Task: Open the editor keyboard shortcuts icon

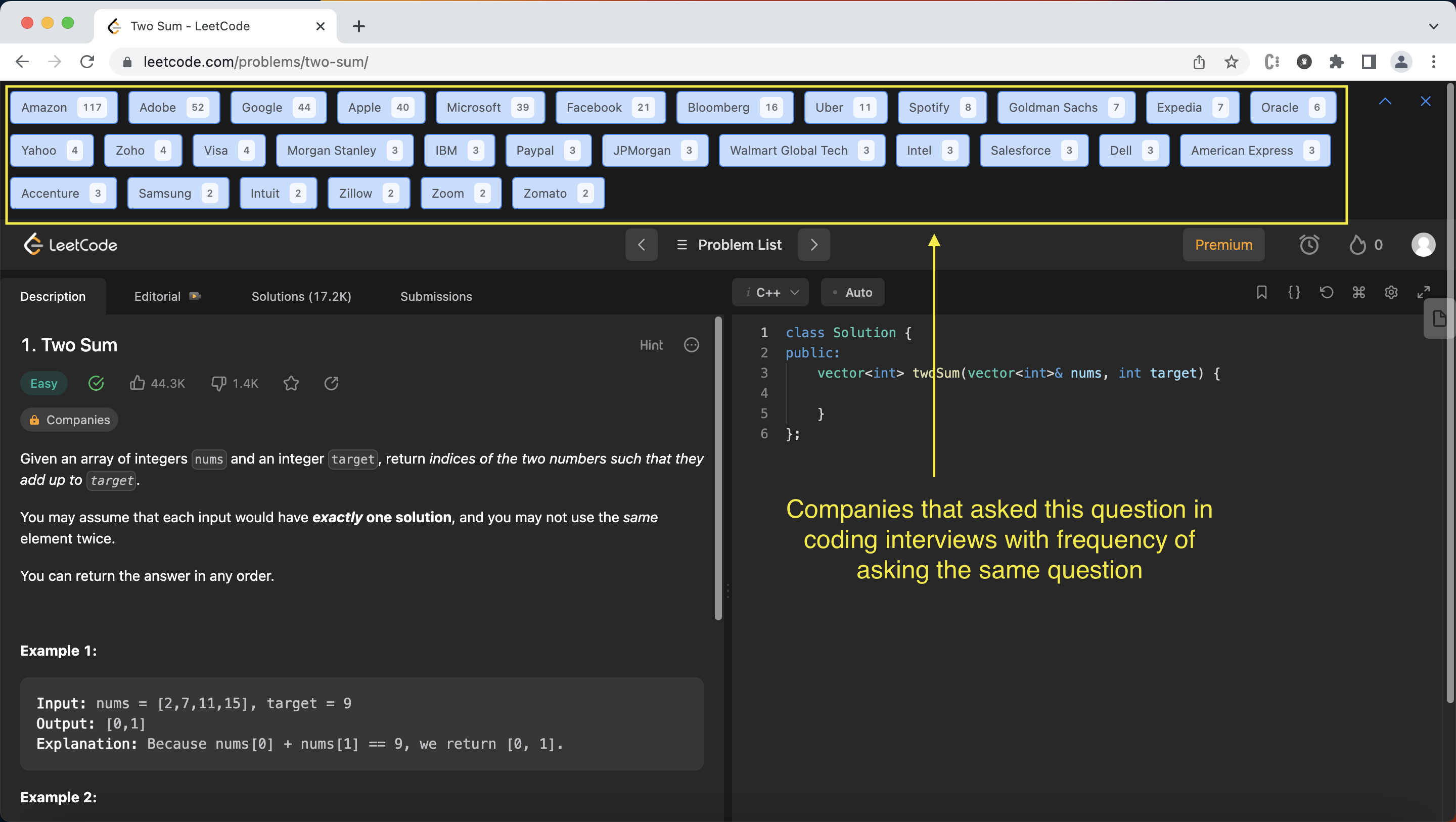Action: click(x=1359, y=292)
